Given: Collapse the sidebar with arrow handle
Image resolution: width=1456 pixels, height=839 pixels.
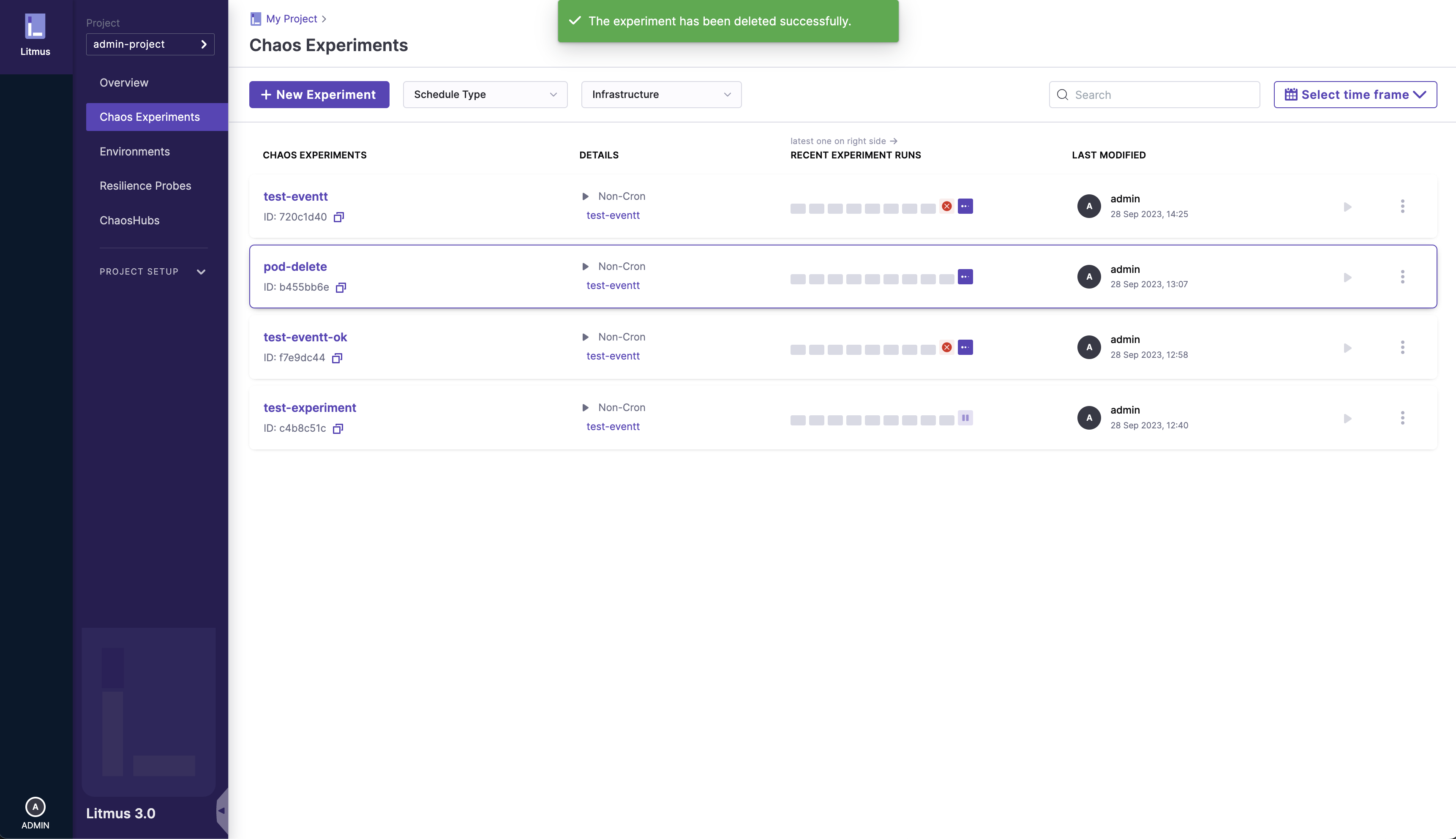Looking at the screenshot, I should (x=221, y=810).
